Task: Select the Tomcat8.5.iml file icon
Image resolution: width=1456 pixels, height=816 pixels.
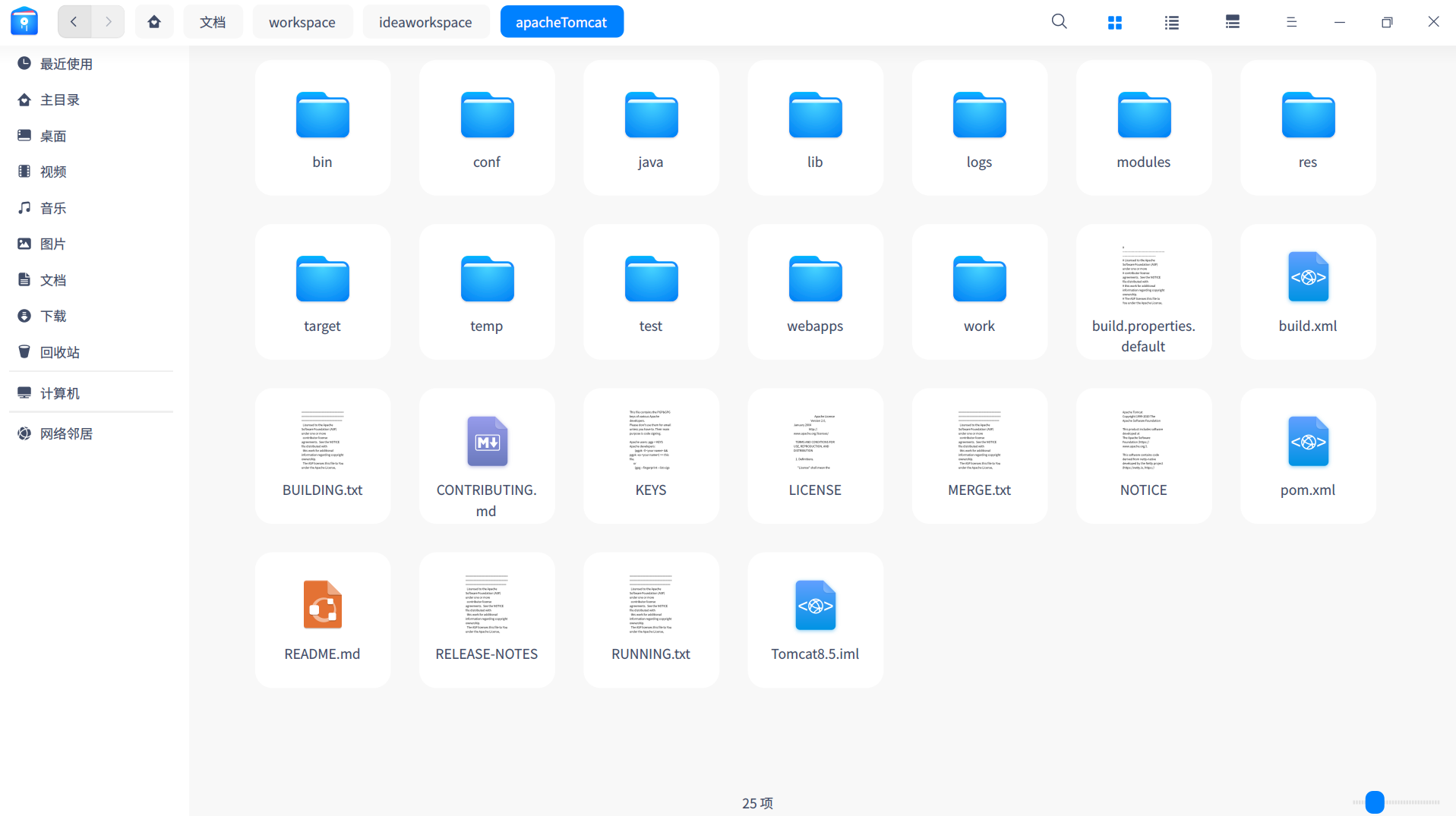Action: pyautogui.click(x=815, y=605)
